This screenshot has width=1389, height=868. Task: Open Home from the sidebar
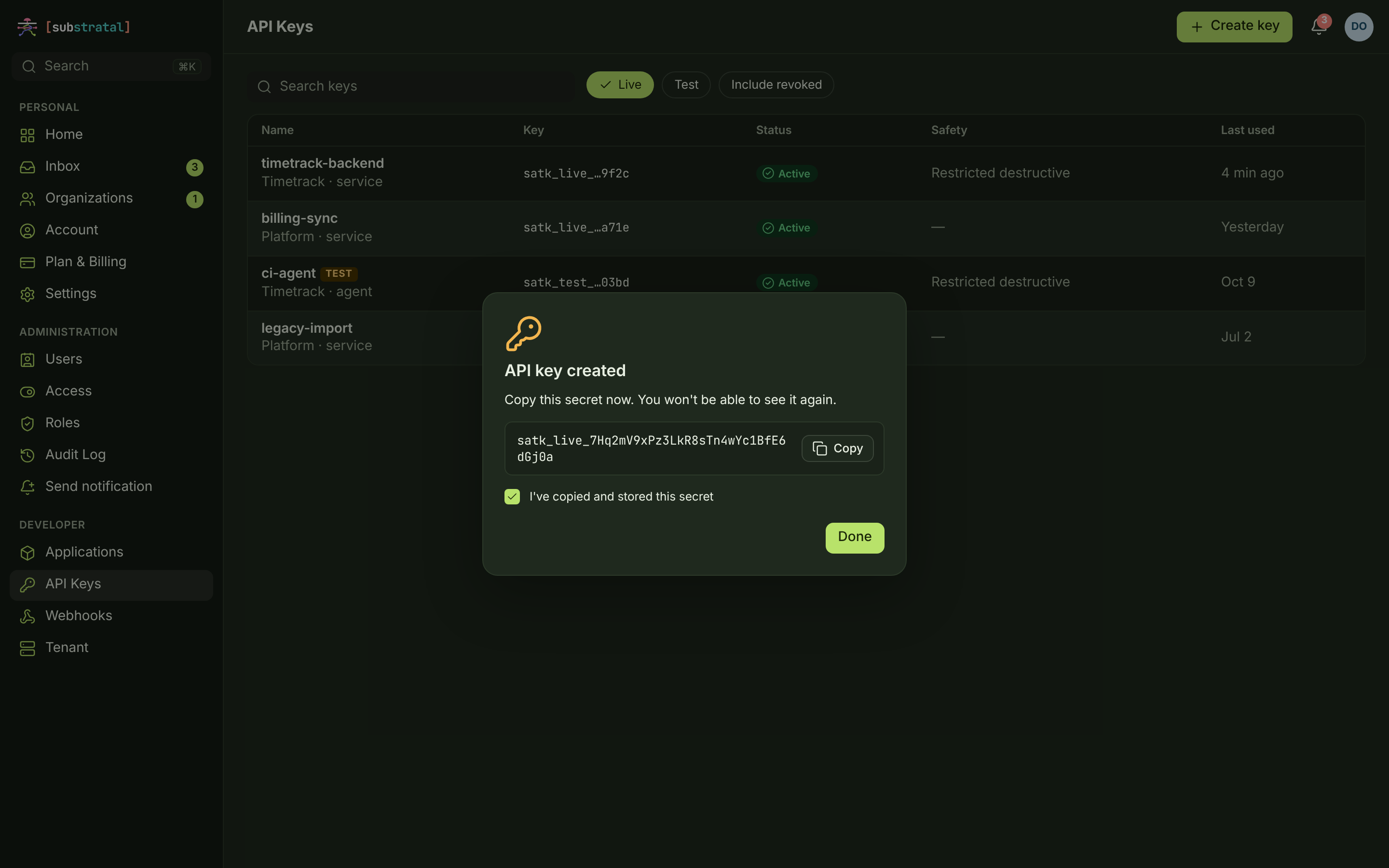pyautogui.click(x=111, y=135)
